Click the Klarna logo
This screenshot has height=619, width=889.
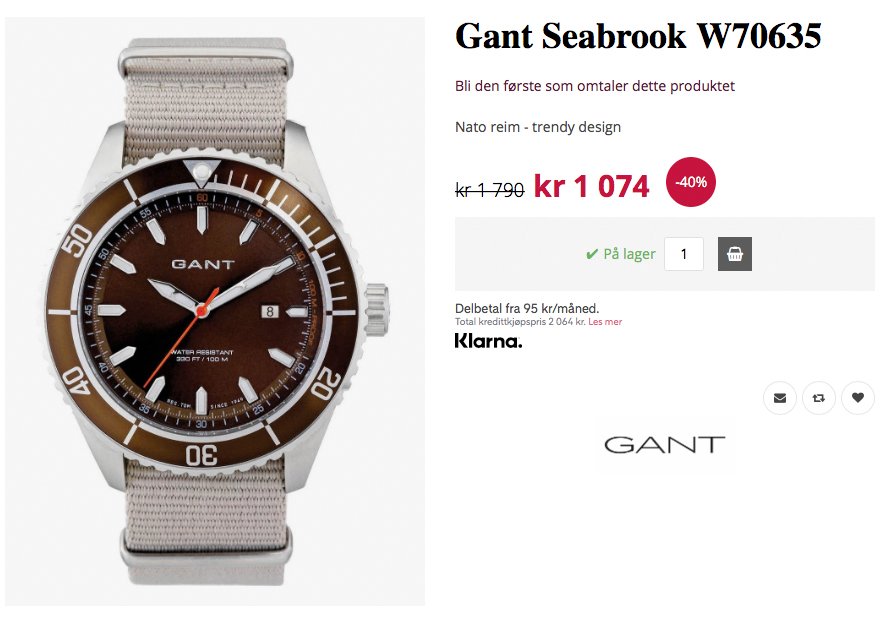[x=488, y=341]
